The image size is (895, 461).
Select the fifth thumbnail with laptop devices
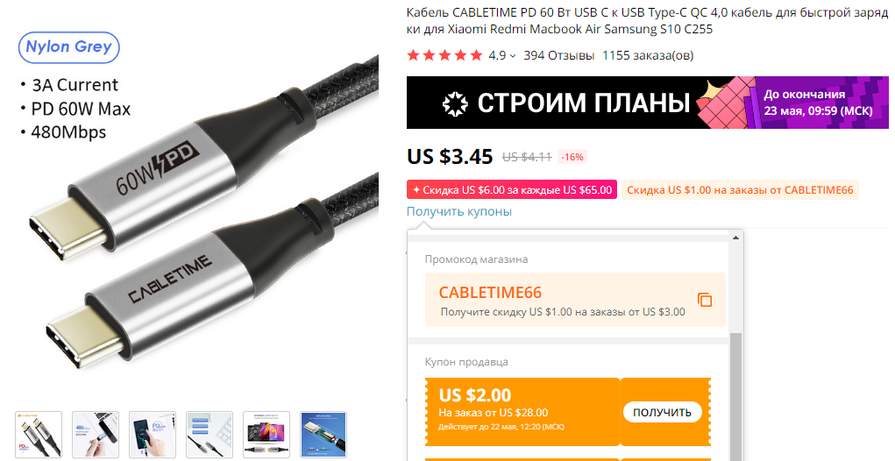(x=267, y=434)
